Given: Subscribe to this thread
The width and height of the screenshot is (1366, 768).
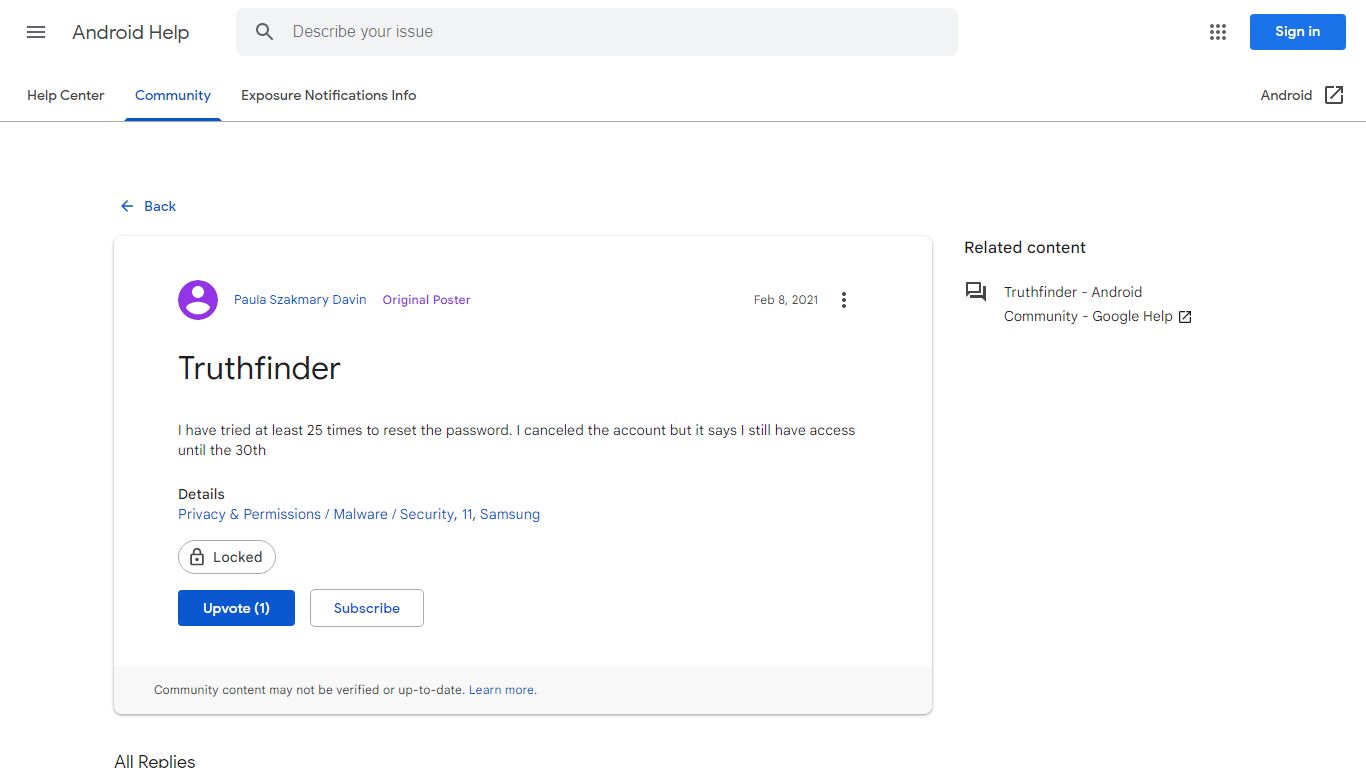Looking at the screenshot, I should pyautogui.click(x=367, y=608).
